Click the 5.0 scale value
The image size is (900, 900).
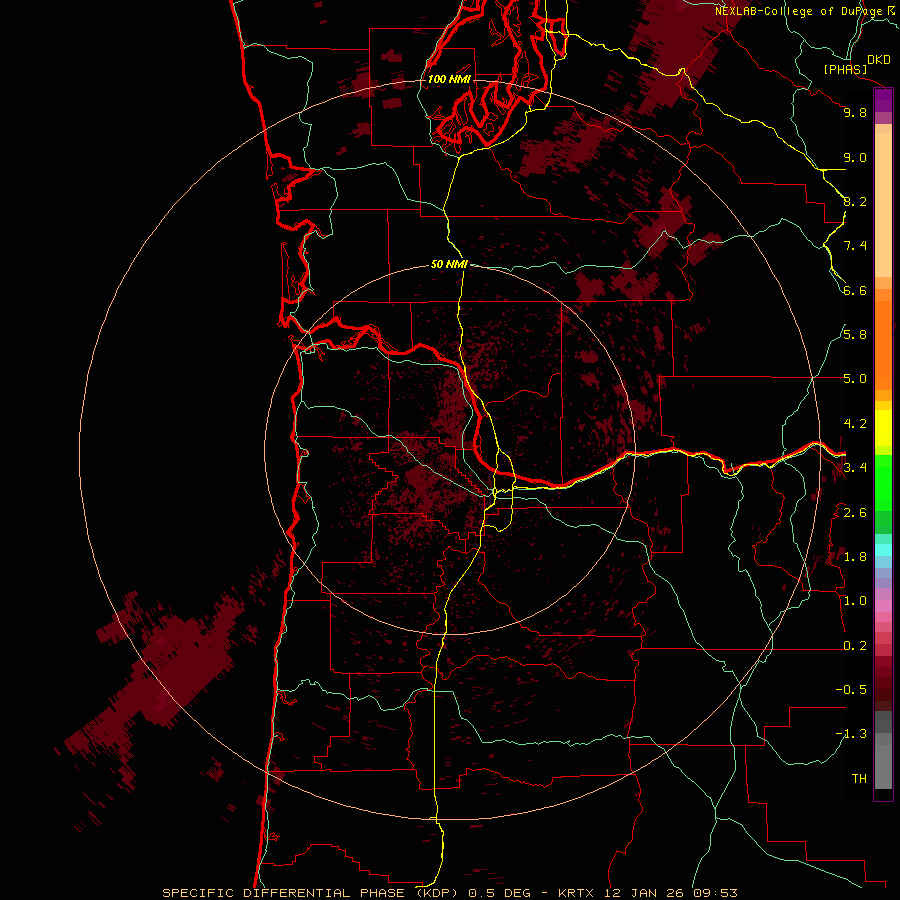point(855,379)
